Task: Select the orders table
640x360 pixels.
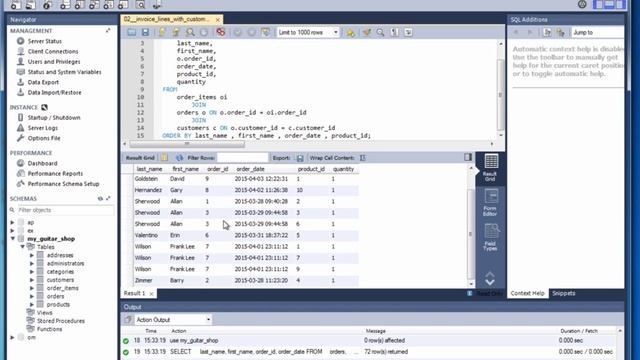Action: (55, 296)
